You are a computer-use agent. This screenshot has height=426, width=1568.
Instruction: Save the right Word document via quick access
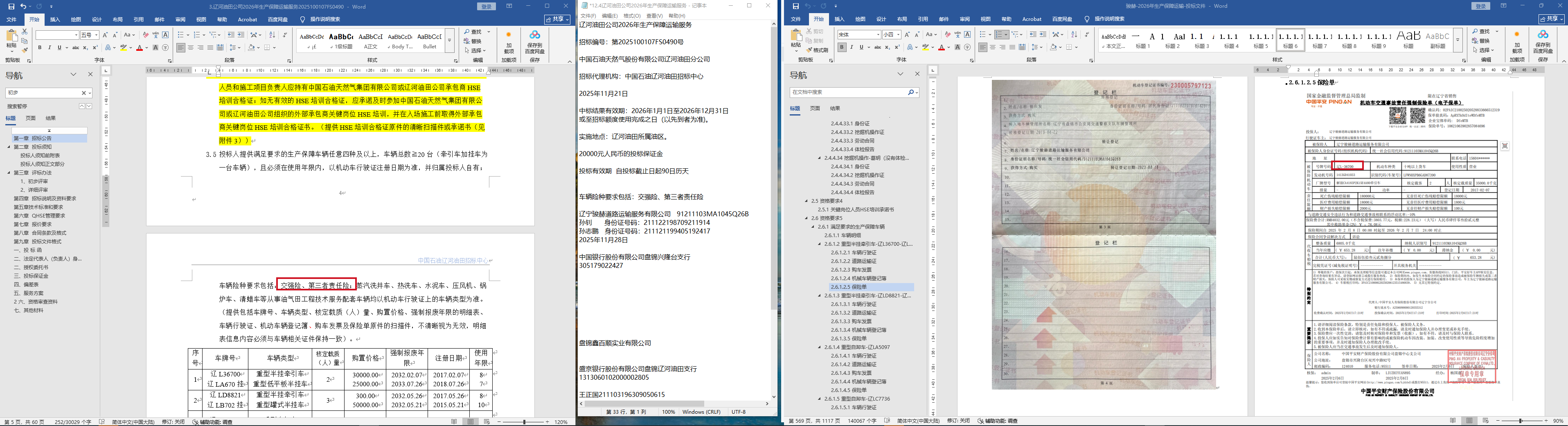tap(795, 7)
